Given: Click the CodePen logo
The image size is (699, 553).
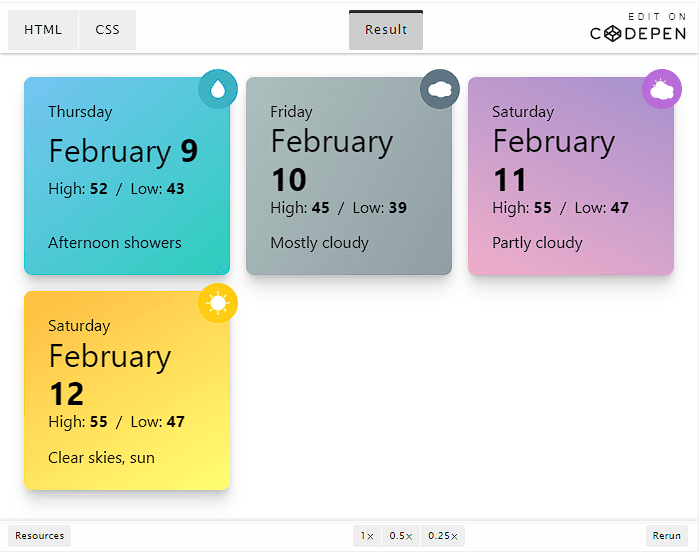Looking at the screenshot, I should pos(638,34).
